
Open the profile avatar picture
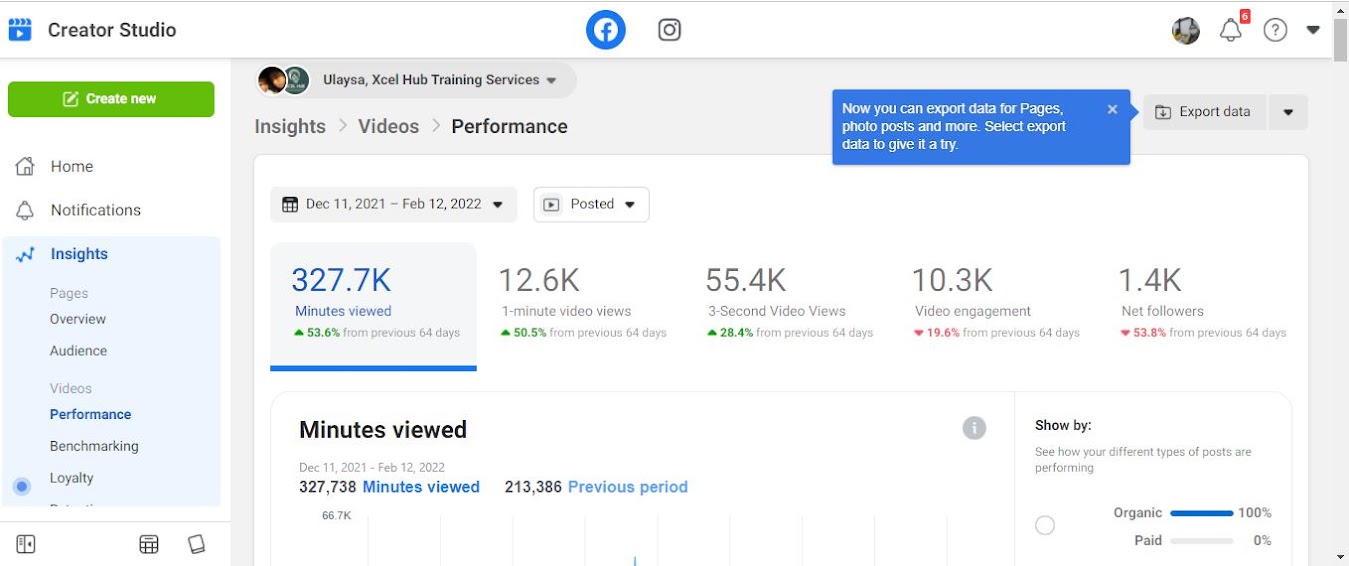(1186, 31)
